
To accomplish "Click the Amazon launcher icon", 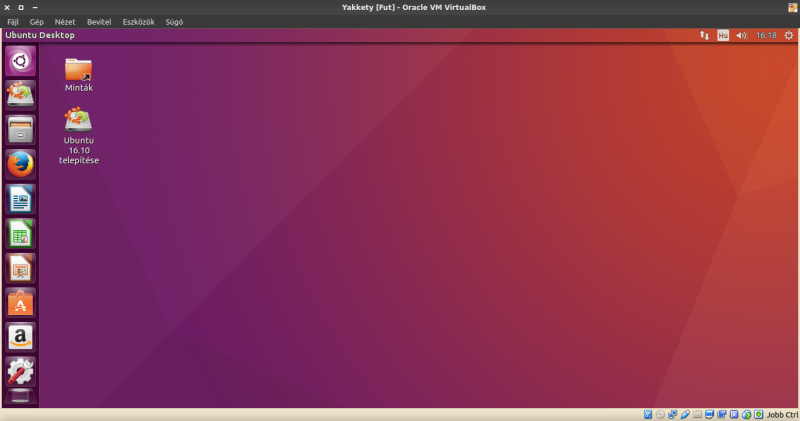I will [20, 336].
